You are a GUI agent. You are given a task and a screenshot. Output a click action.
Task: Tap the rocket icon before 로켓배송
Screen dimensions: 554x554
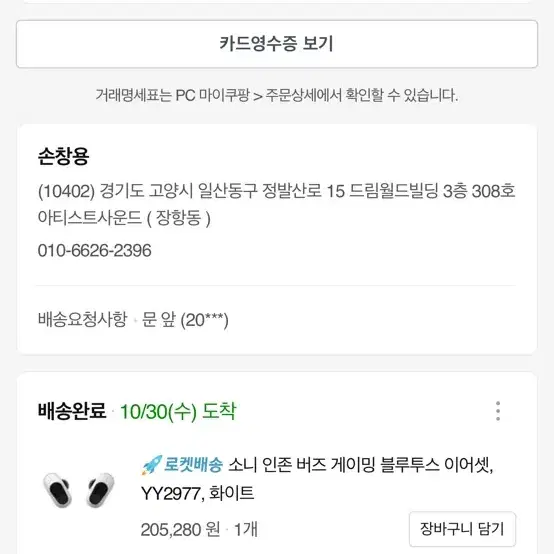(152, 465)
